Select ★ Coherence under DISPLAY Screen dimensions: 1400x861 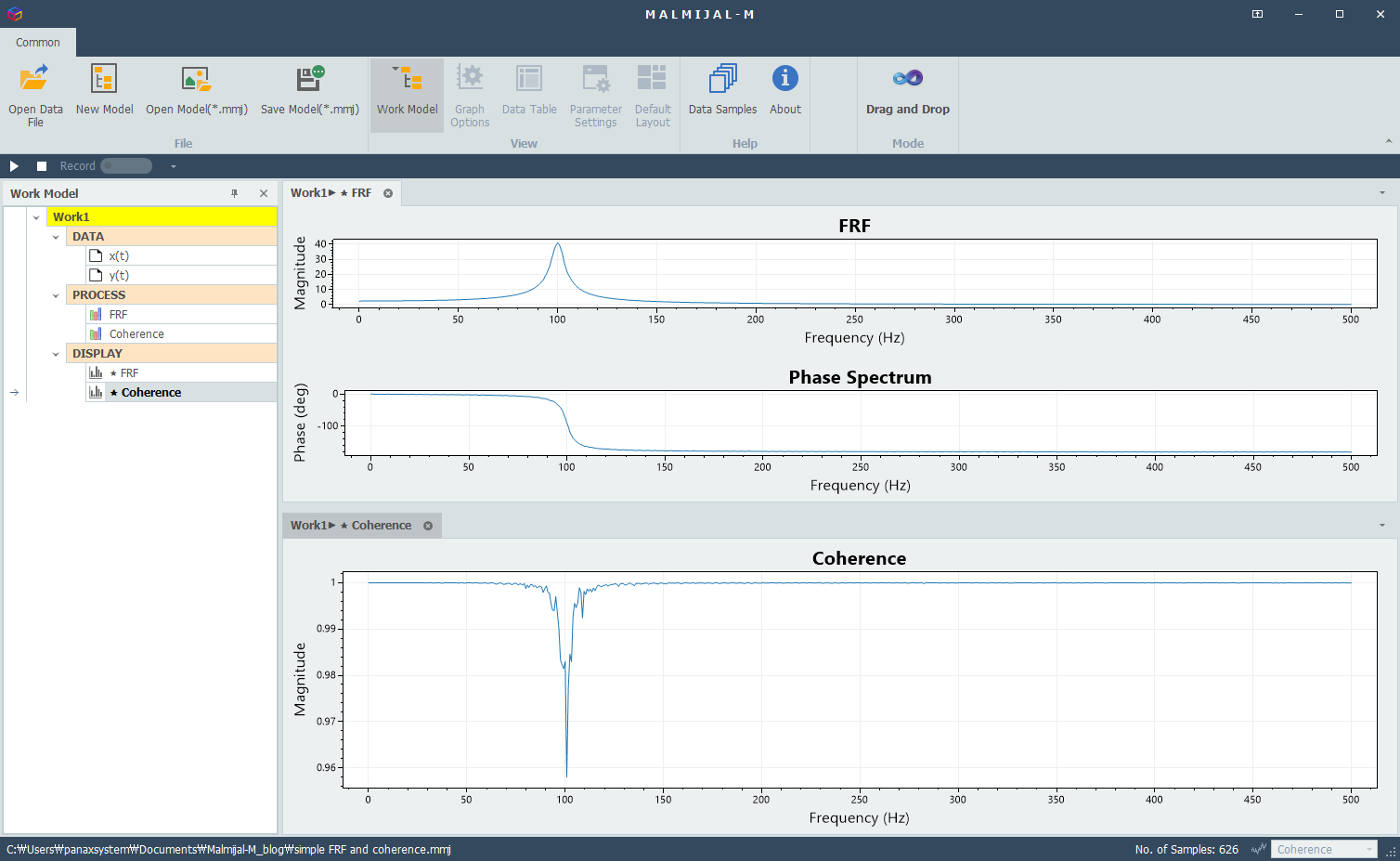[181, 392]
